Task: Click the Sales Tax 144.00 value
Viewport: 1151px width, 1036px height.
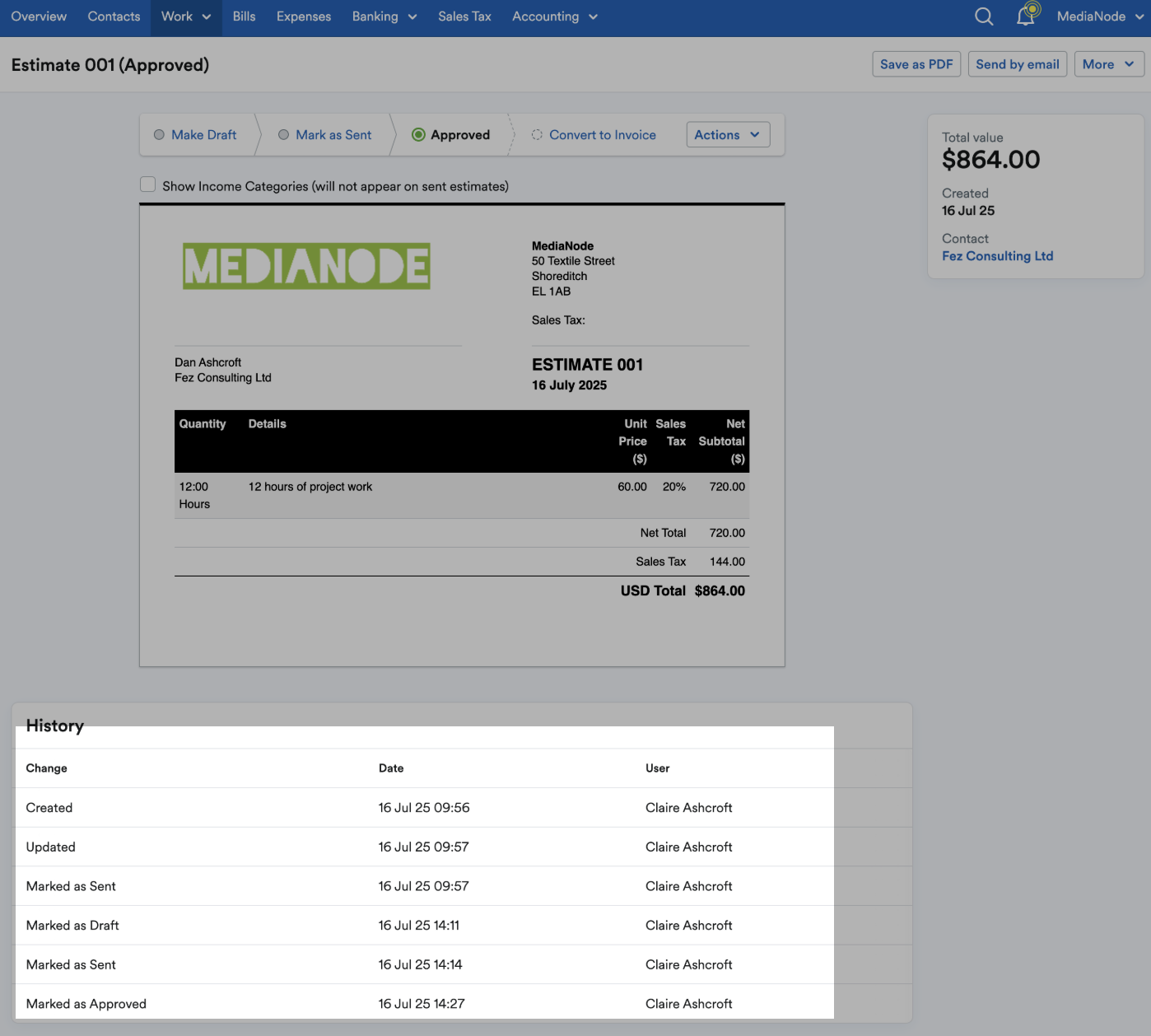Action: point(727,562)
